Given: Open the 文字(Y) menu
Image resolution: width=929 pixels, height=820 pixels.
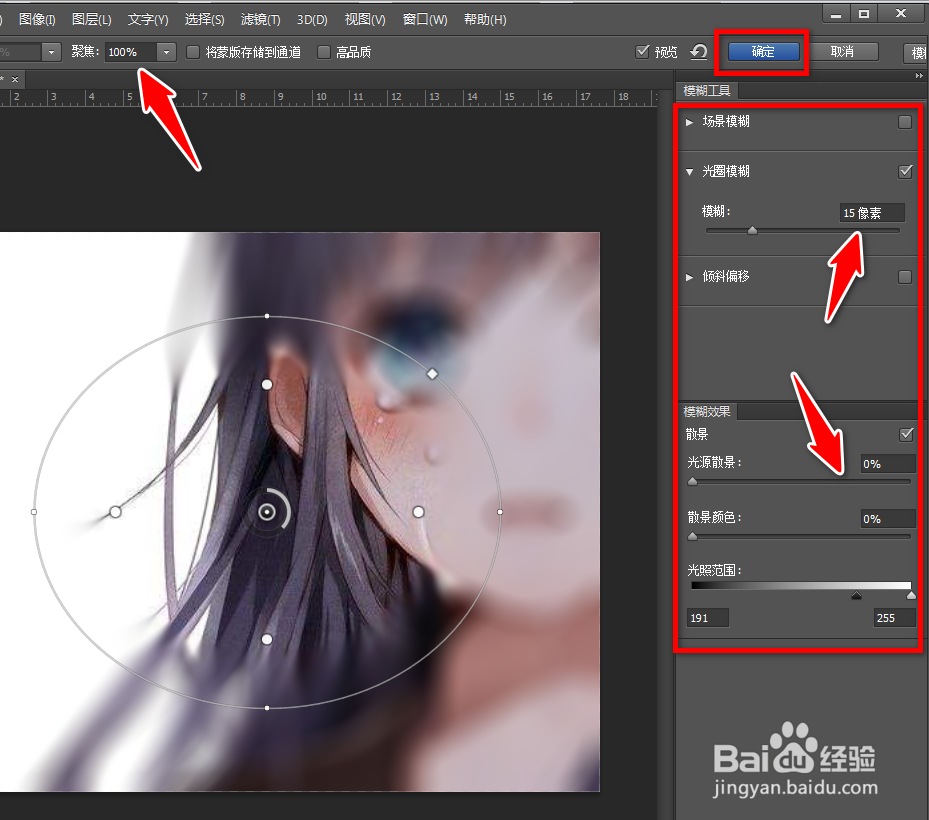Looking at the screenshot, I should [x=148, y=20].
